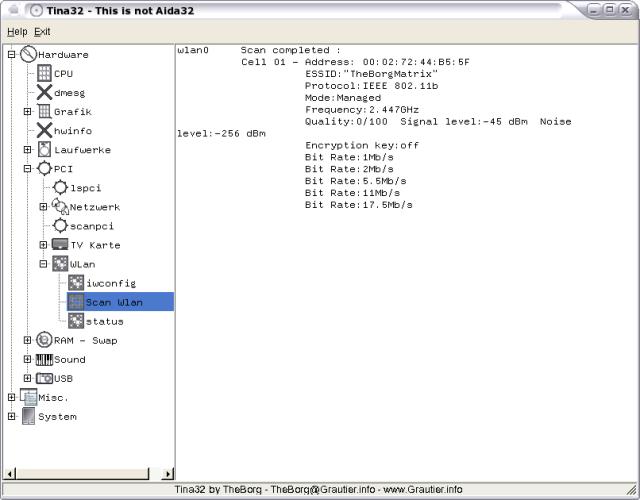
Task: Select the scanpci tree label
Action: coord(92,226)
